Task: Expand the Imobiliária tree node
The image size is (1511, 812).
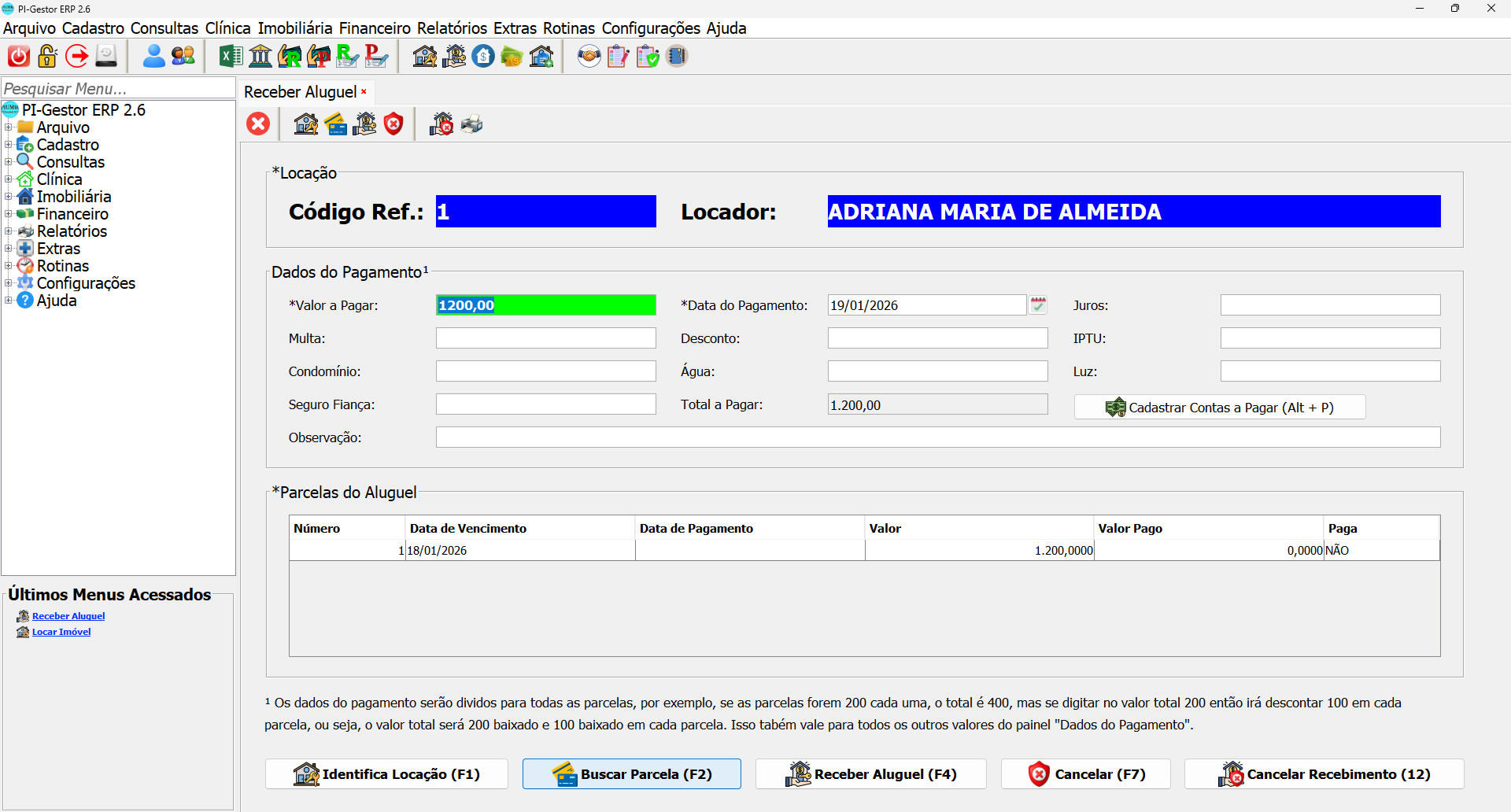Action: 9,197
